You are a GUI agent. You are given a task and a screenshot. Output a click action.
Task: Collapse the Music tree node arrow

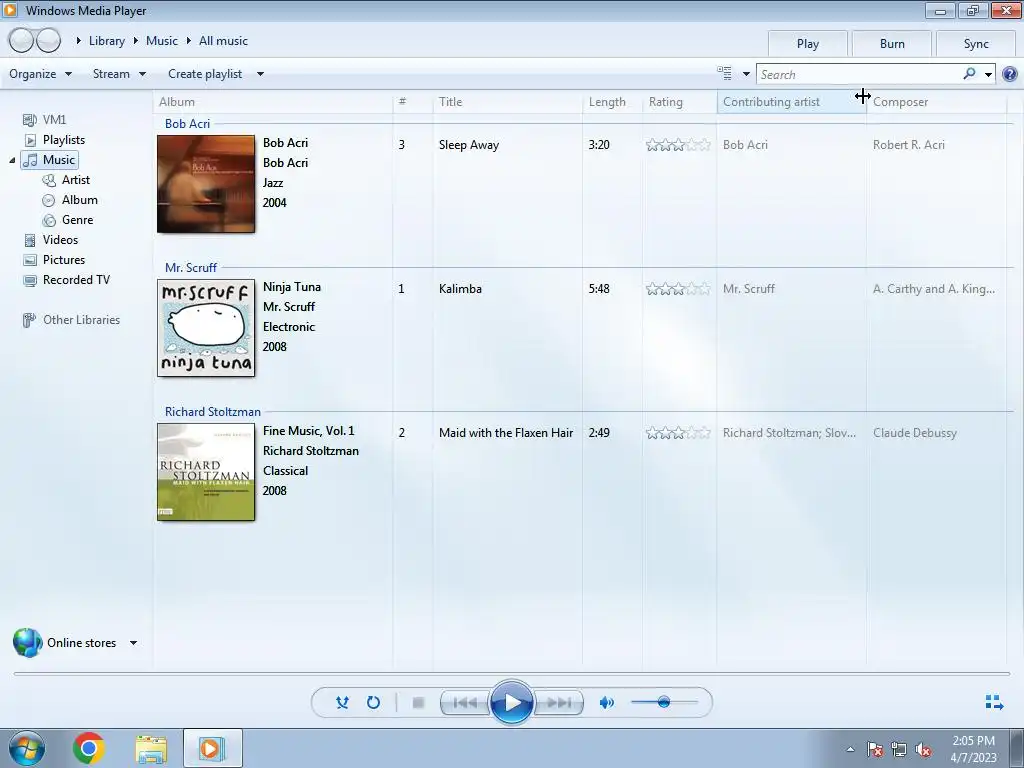click(x=12, y=160)
